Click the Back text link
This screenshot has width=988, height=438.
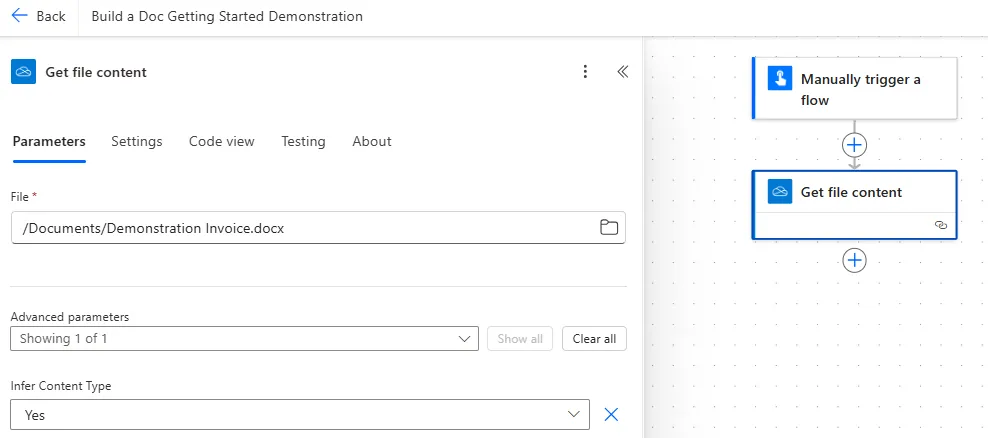click(x=51, y=16)
